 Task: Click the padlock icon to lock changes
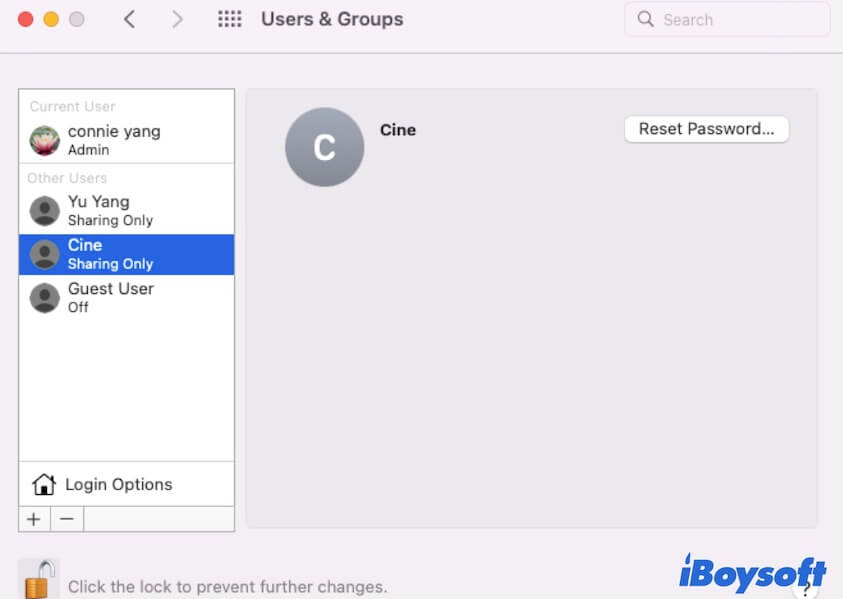[39, 580]
